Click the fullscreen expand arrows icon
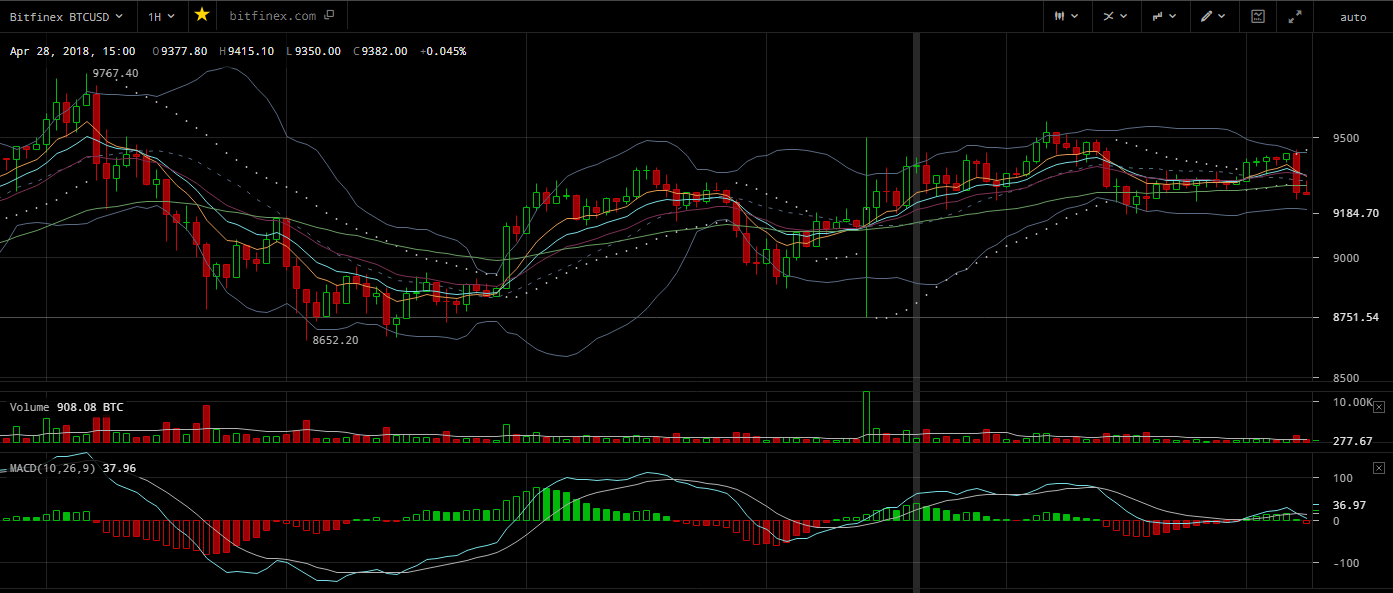 [x=1296, y=16]
